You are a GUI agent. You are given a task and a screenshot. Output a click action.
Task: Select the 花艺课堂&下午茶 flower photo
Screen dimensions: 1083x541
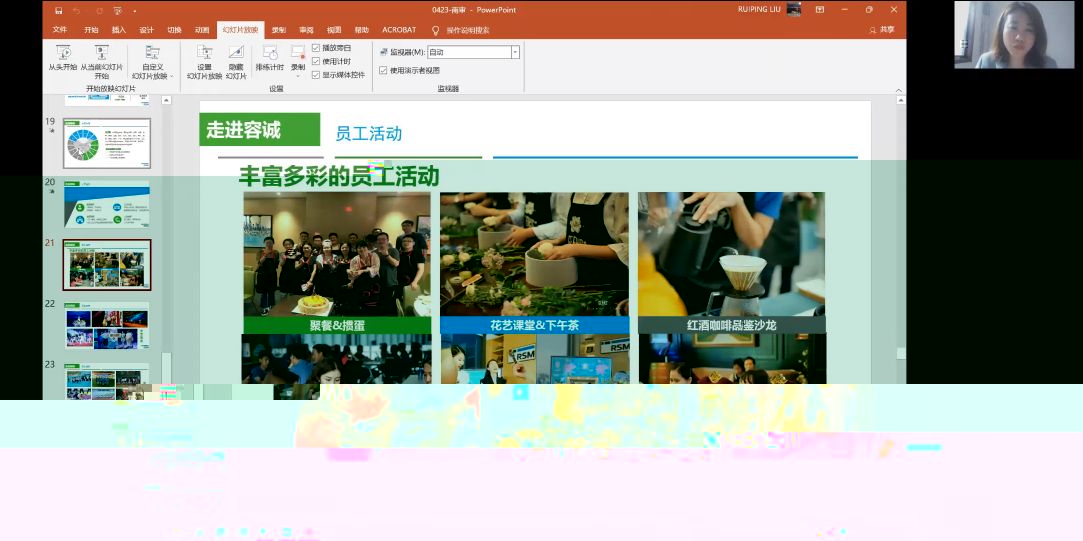point(535,254)
